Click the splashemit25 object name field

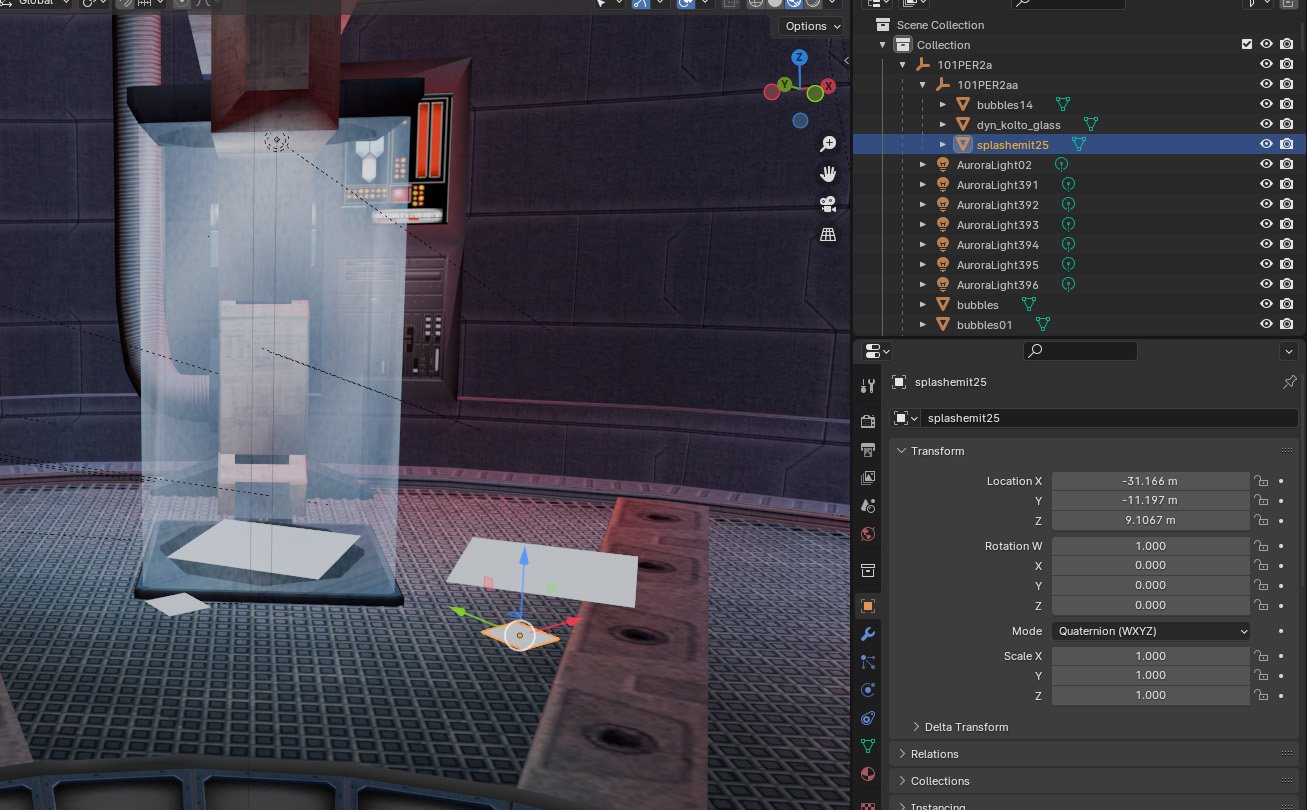(x=1110, y=418)
